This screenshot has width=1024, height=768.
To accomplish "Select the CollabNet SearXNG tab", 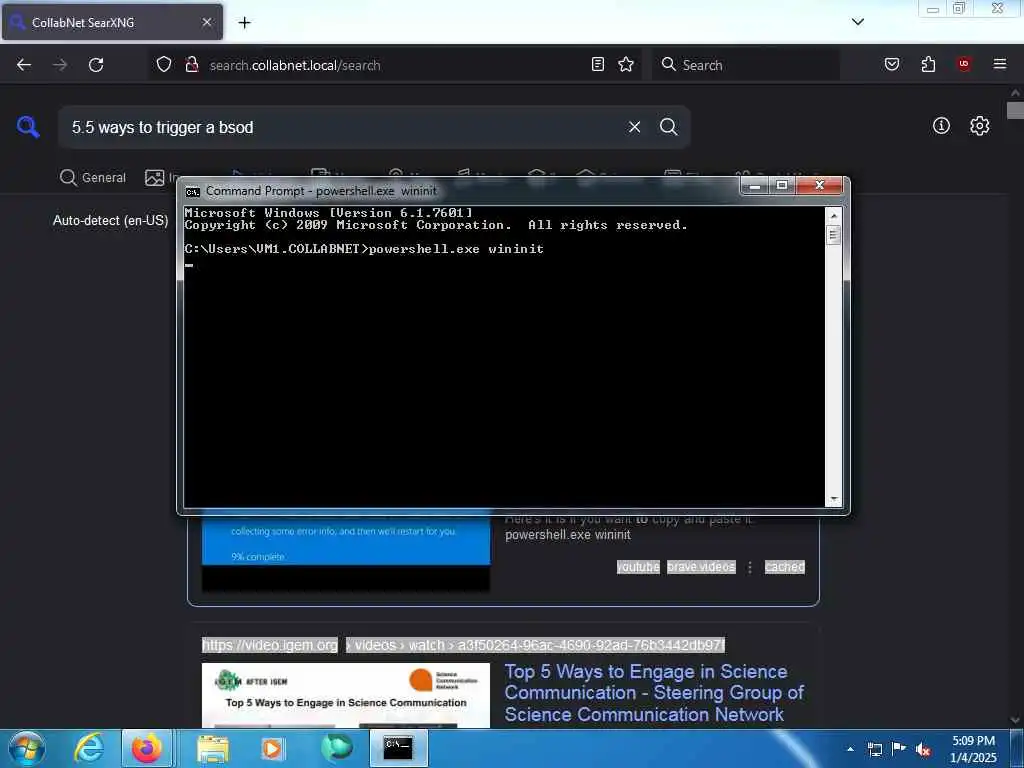I will click(x=112, y=22).
